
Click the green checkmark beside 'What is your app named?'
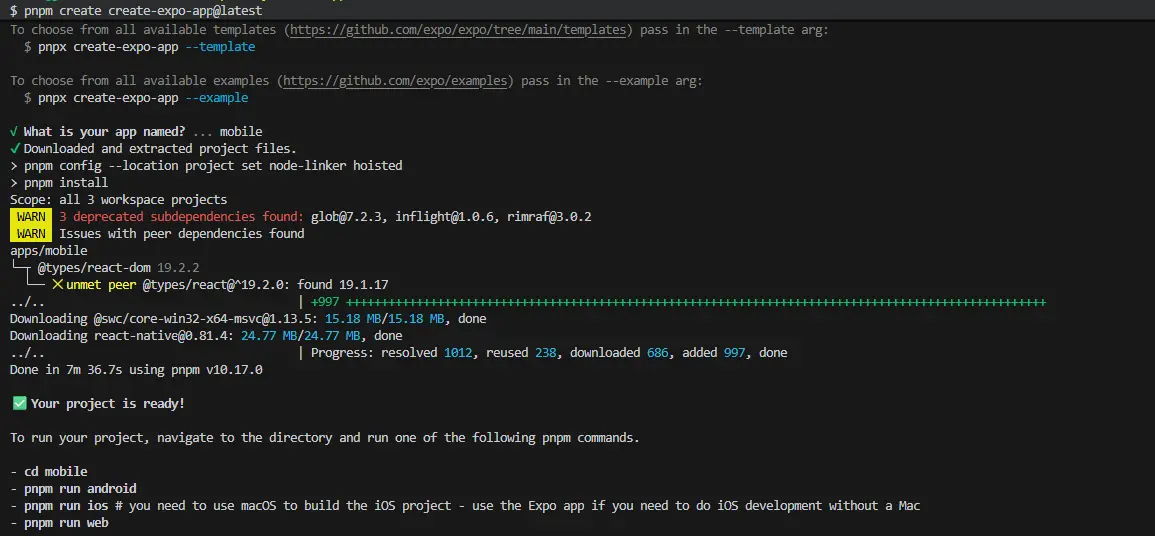click(x=15, y=132)
